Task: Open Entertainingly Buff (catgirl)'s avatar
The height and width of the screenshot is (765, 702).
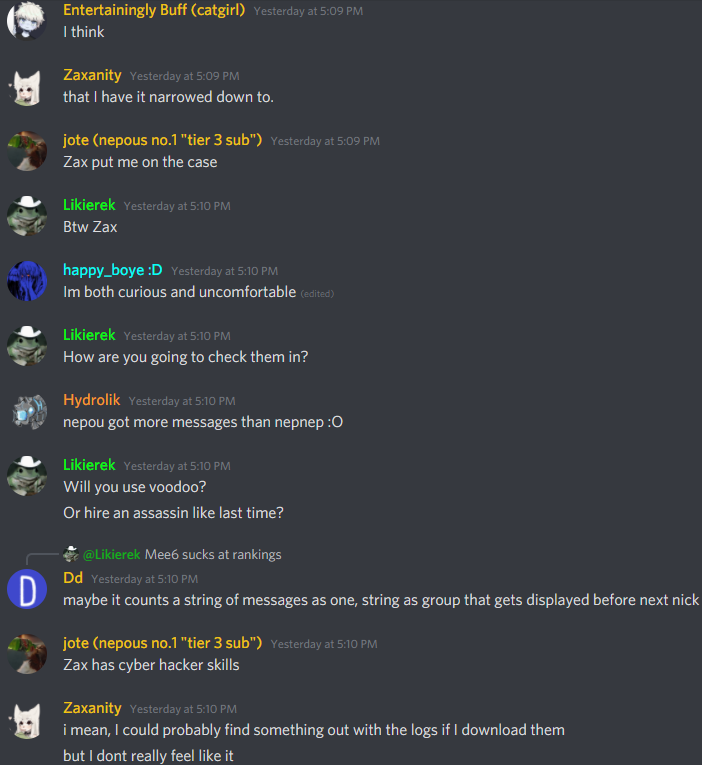Action: click(x=27, y=20)
